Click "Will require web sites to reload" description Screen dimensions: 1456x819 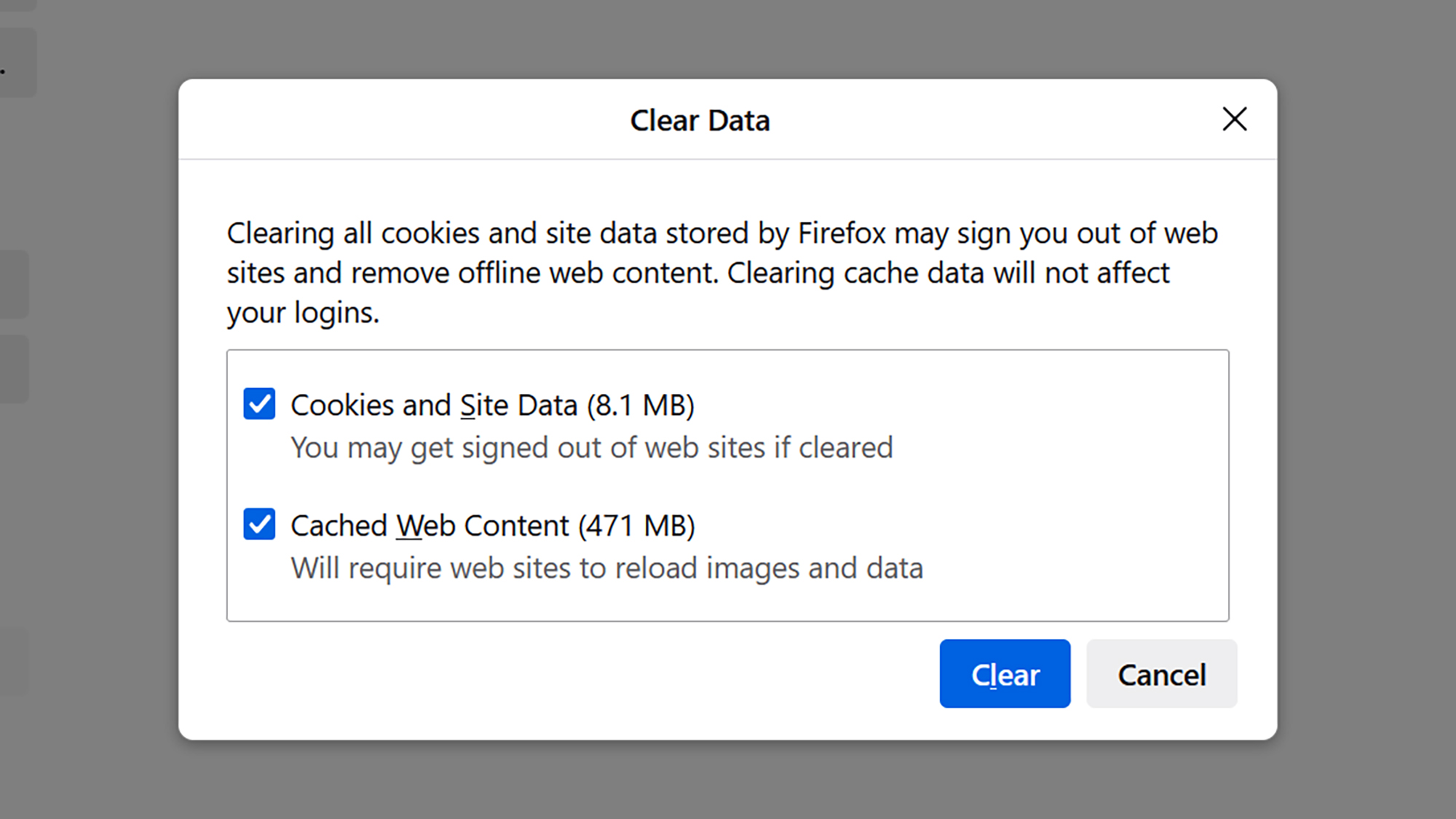point(606,568)
